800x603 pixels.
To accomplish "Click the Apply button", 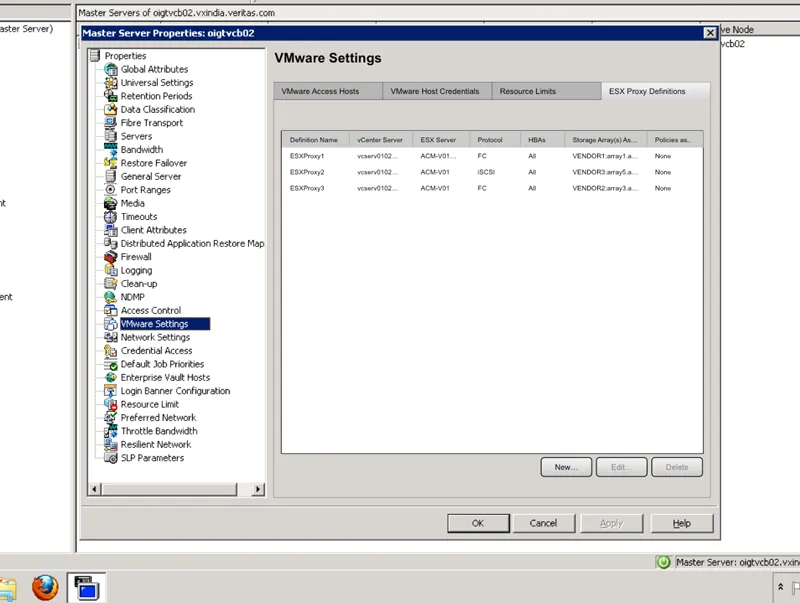I will point(612,523).
